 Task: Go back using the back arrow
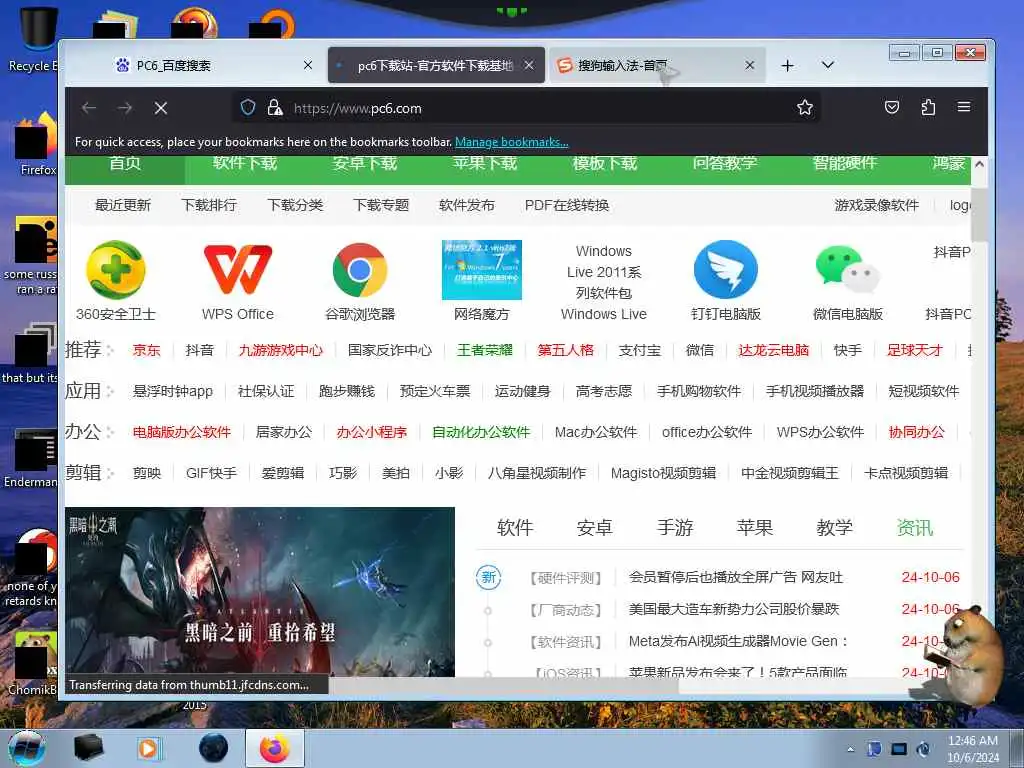[89, 108]
